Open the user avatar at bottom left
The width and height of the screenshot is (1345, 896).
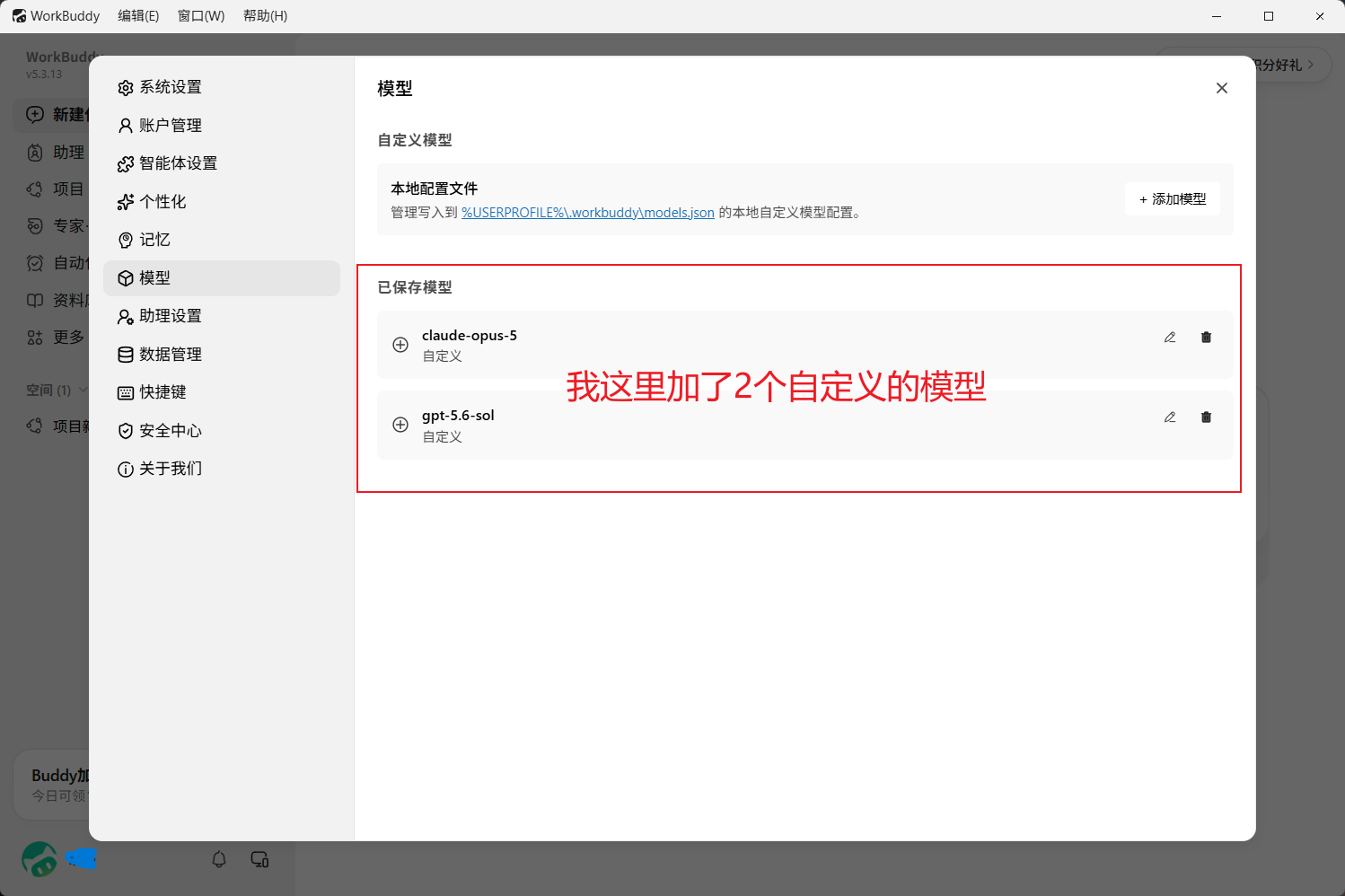[x=40, y=859]
